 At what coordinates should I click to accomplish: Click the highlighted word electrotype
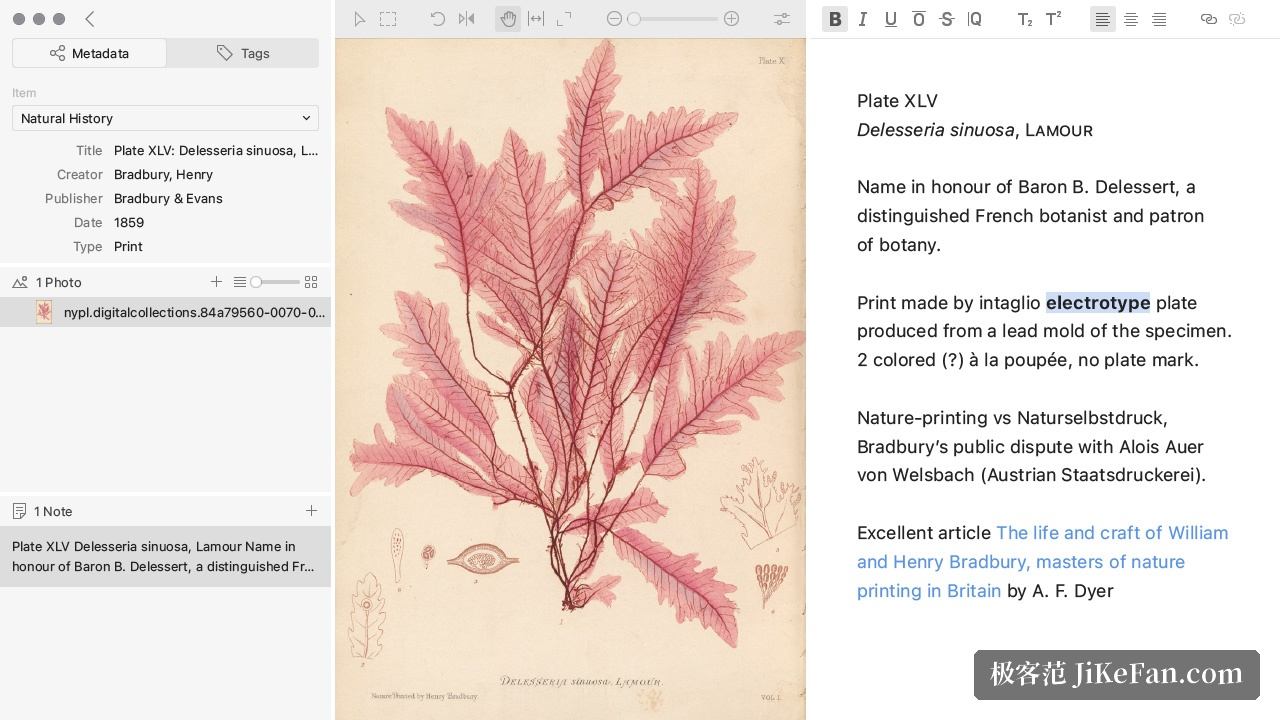point(1098,302)
